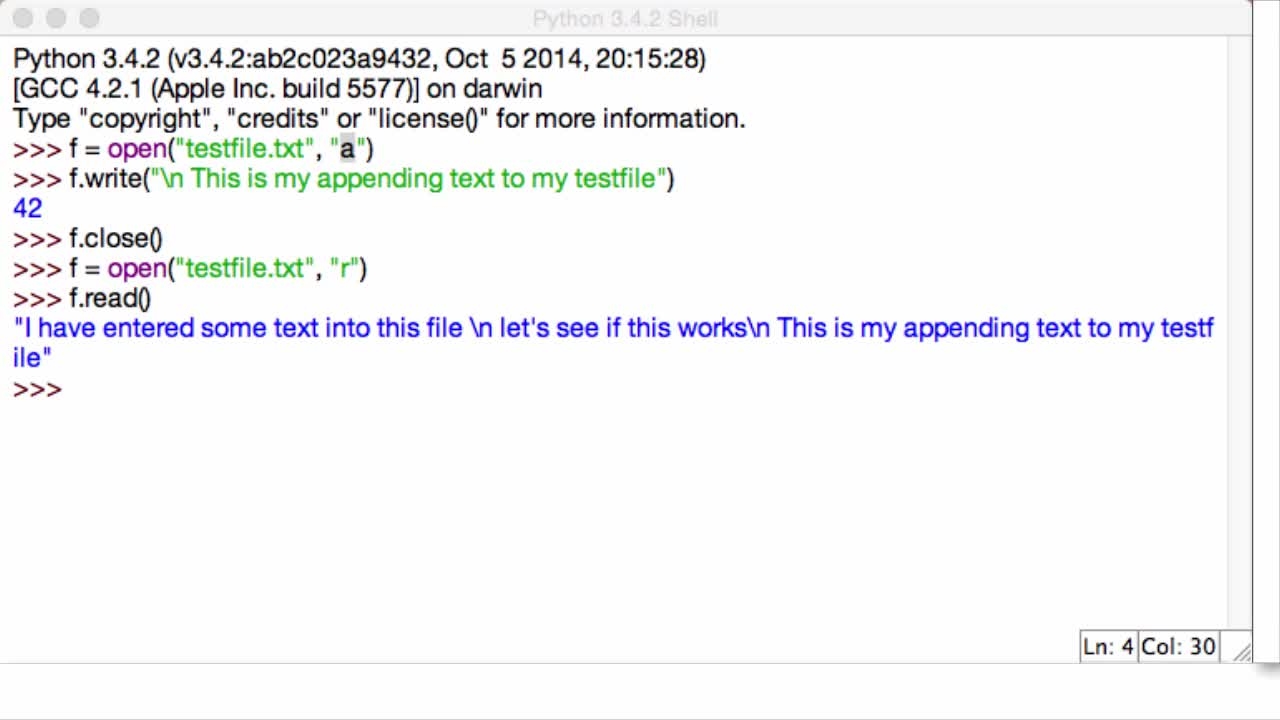Zoom the Python Shell window

click(x=89, y=18)
